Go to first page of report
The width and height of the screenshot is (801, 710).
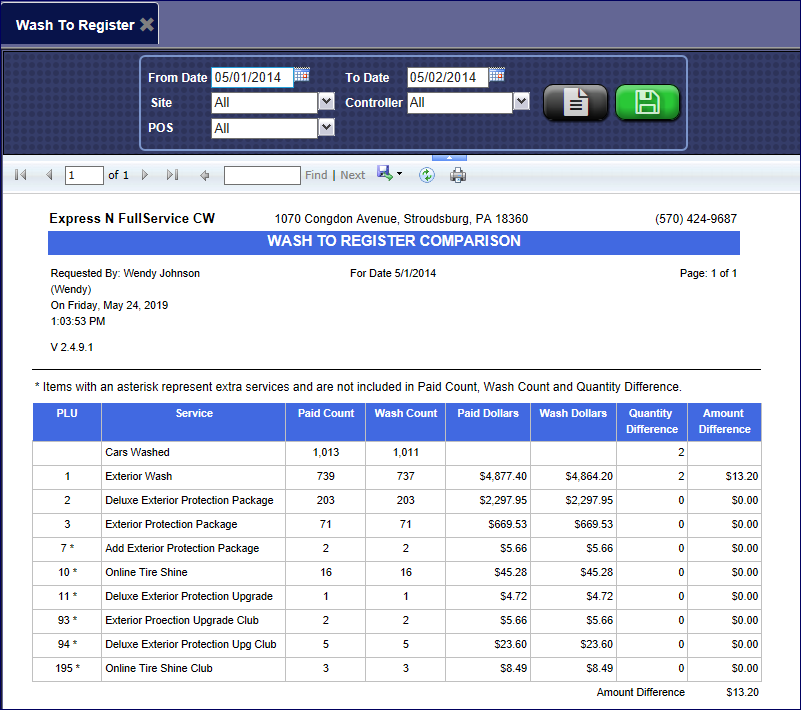[21, 175]
